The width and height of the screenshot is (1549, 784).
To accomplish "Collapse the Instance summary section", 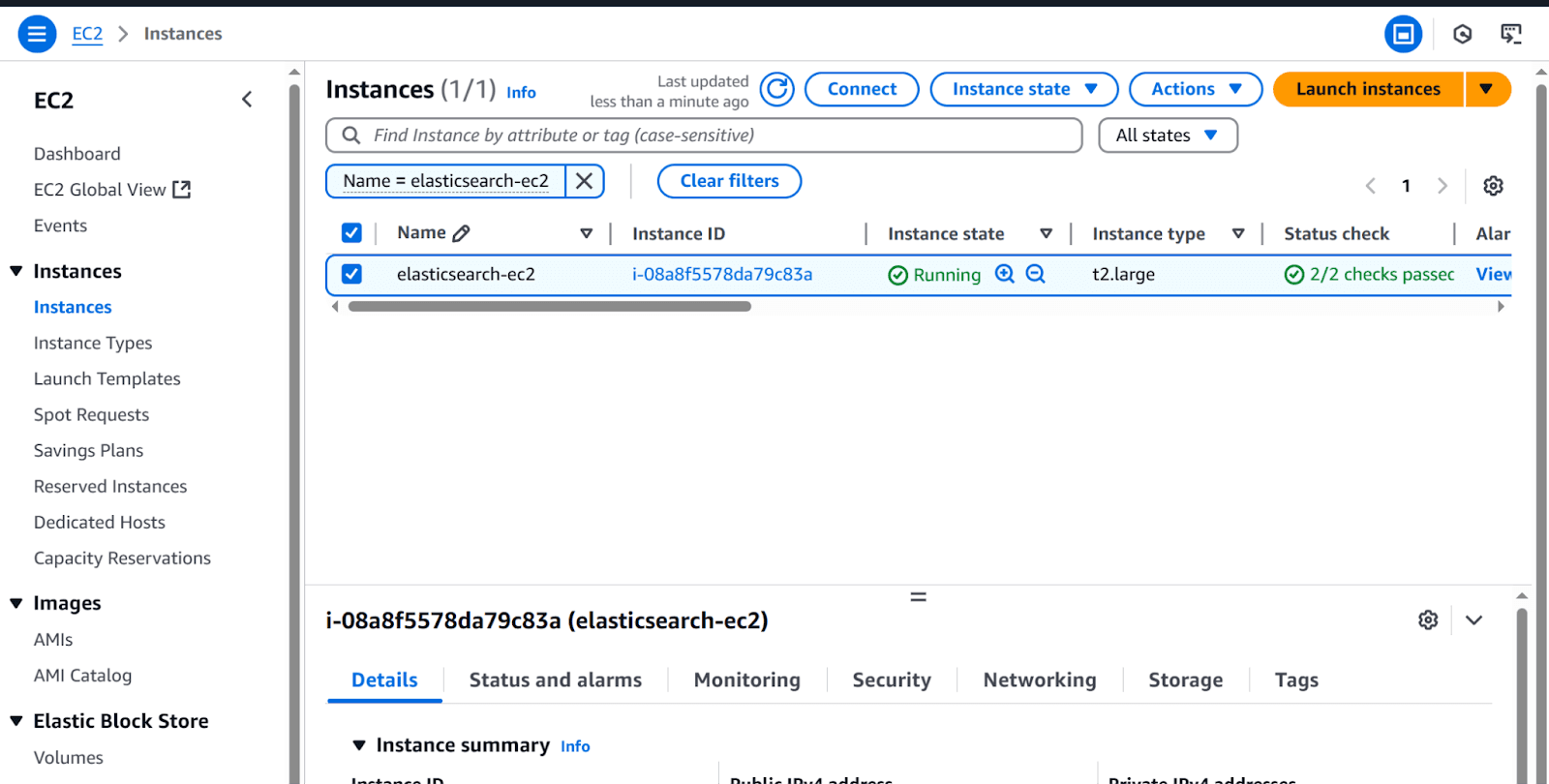I will tap(359, 745).
